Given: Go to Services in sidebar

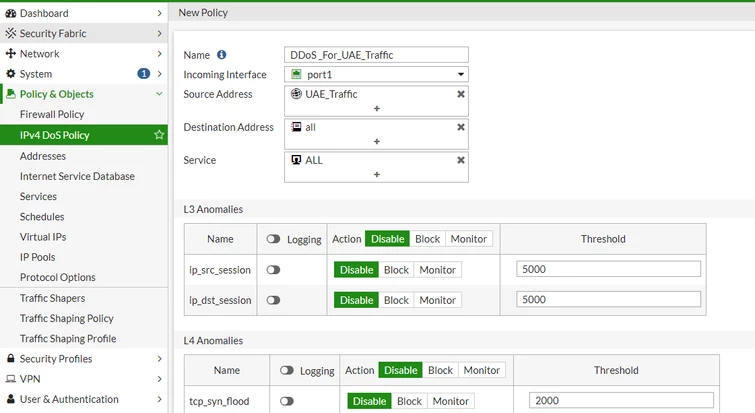Looking at the screenshot, I should point(38,196).
